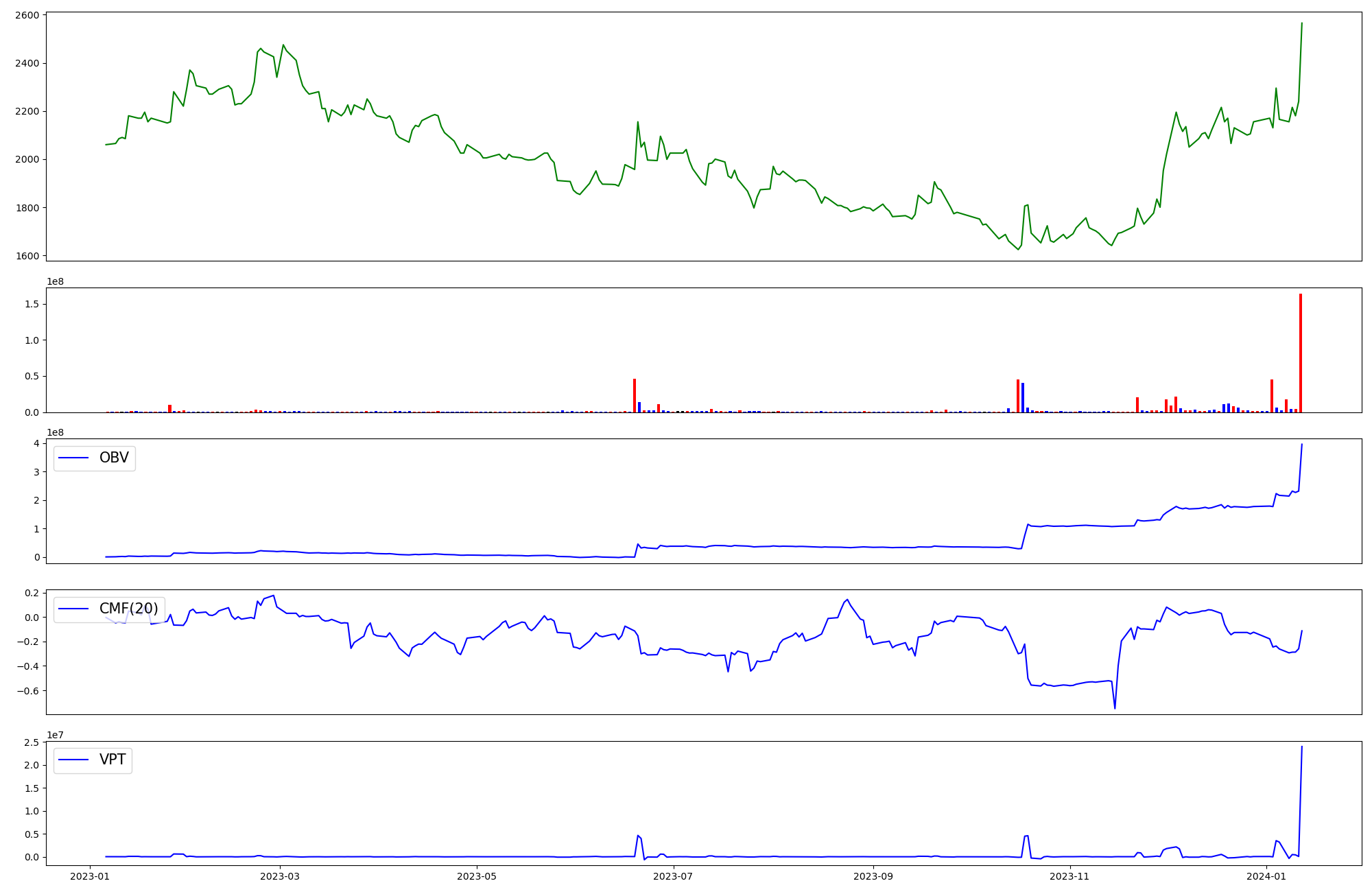
Task: Click the 3 tick on OBV axis
Action: [37, 472]
